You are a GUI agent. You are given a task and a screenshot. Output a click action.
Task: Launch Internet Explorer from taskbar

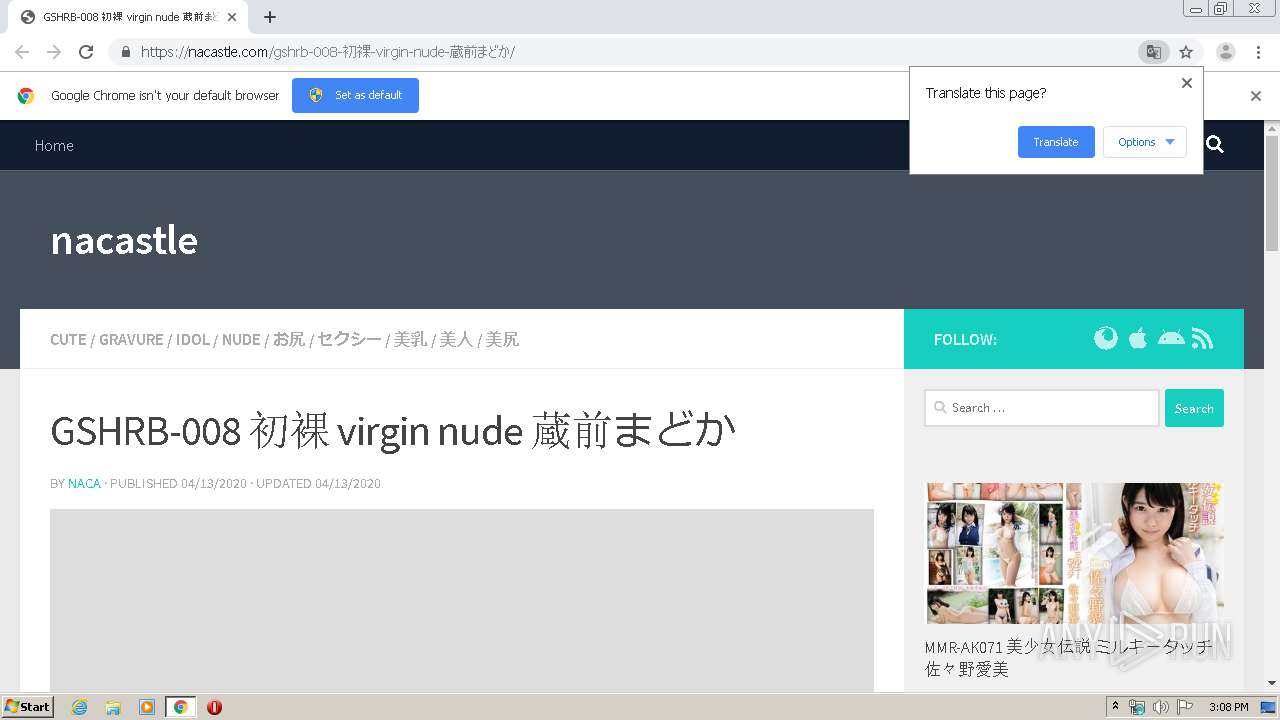[80, 707]
